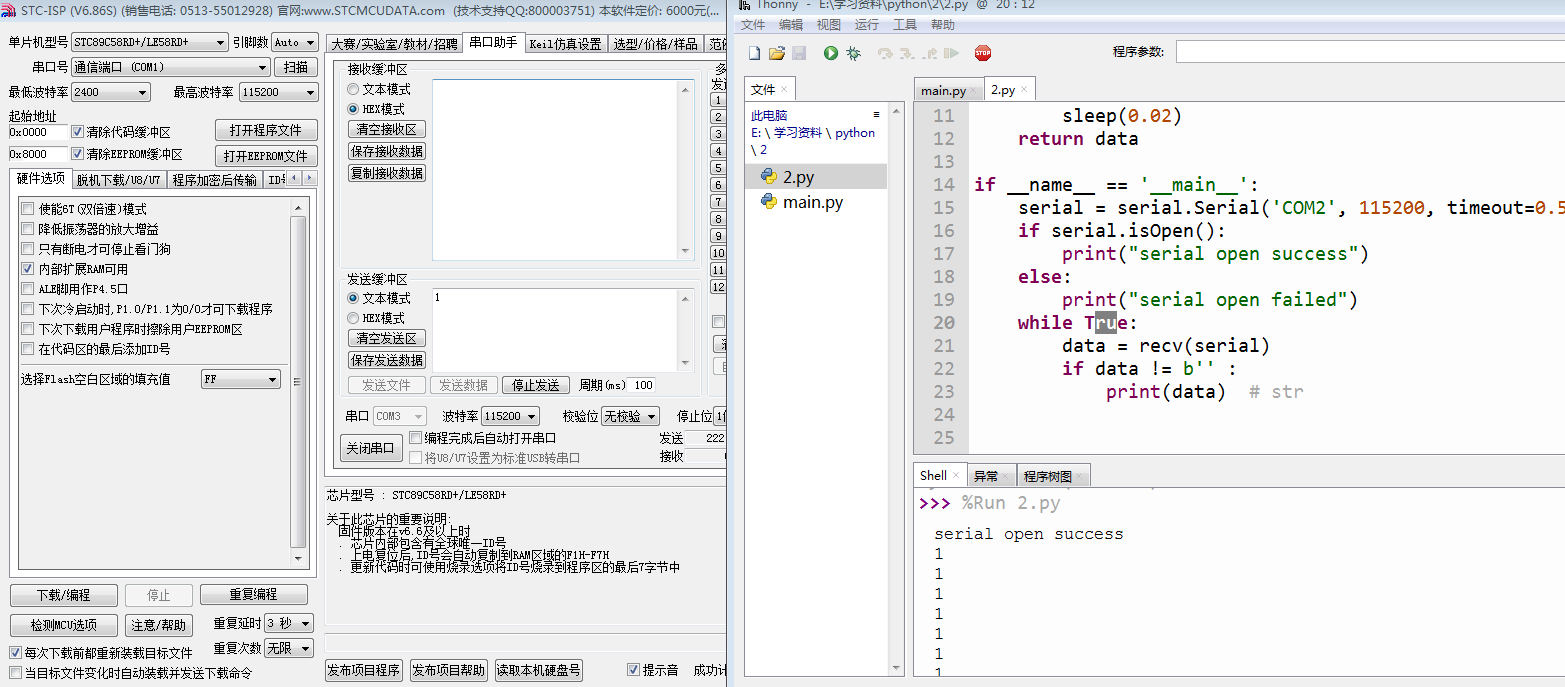
Task: Click start address 0x0000 input field
Action: click(37, 132)
